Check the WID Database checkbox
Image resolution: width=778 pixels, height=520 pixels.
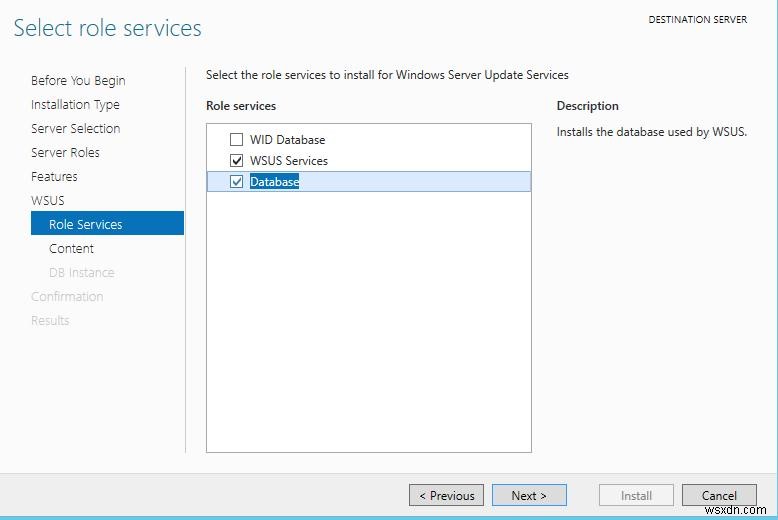point(236,139)
